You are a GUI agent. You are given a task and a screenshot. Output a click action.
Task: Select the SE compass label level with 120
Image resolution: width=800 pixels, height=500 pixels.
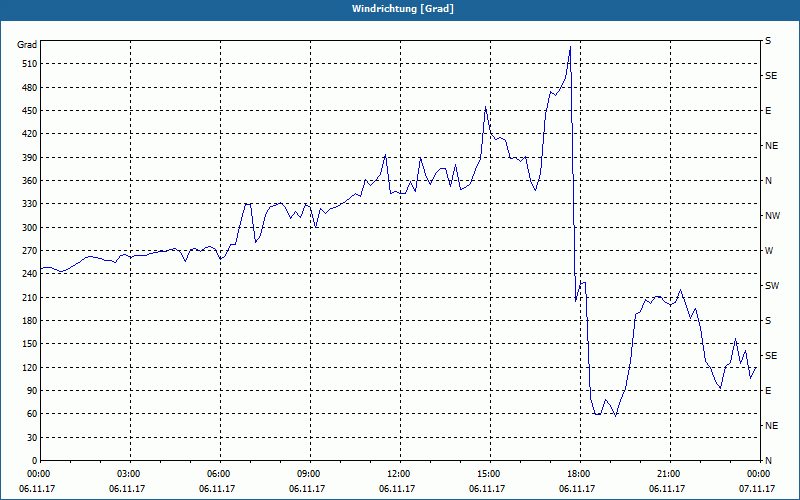[x=771, y=356]
